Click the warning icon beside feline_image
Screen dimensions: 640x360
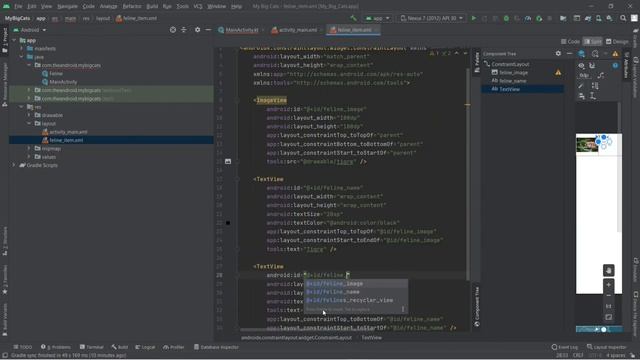[558, 73]
